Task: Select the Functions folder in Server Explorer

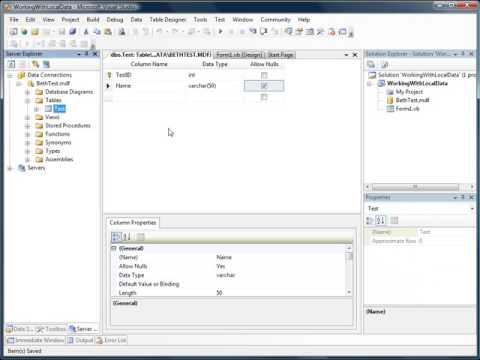Action: pyautogui.click(x=57, y=134)
